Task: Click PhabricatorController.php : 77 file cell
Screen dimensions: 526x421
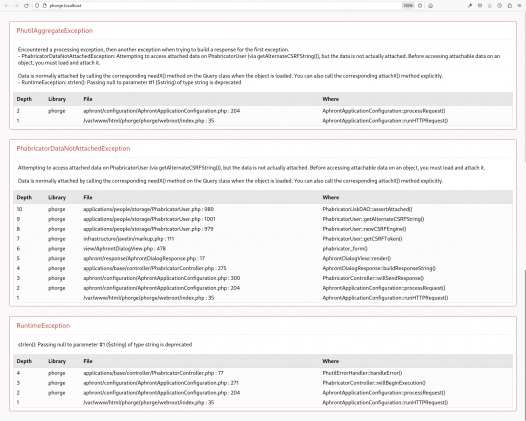Action: tap(153, 373)
